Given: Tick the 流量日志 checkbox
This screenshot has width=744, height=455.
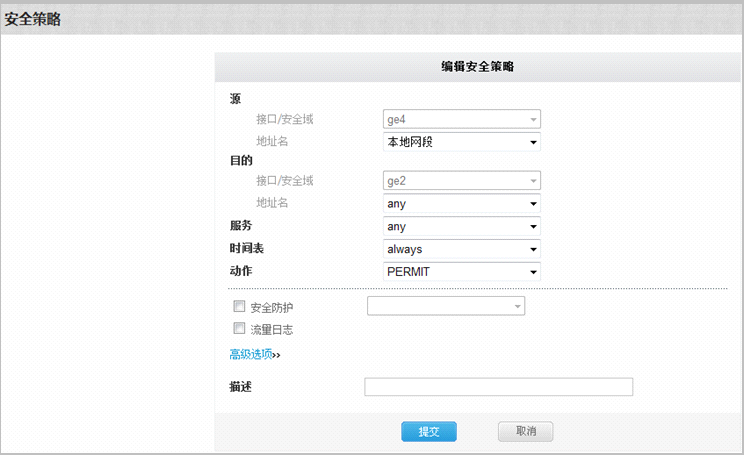Looking at the screenshot, I should [239, 328].
